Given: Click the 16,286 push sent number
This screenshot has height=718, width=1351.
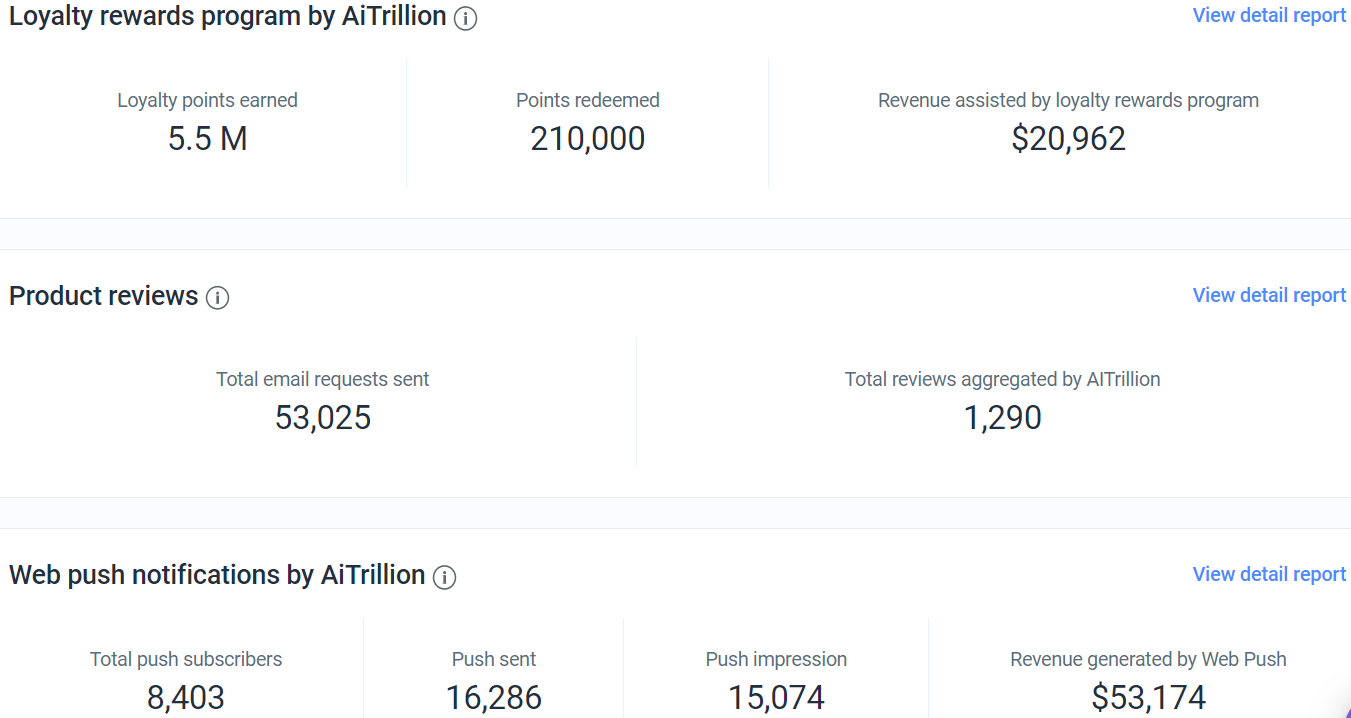Looking at the screenshot, I should [493, 697].
